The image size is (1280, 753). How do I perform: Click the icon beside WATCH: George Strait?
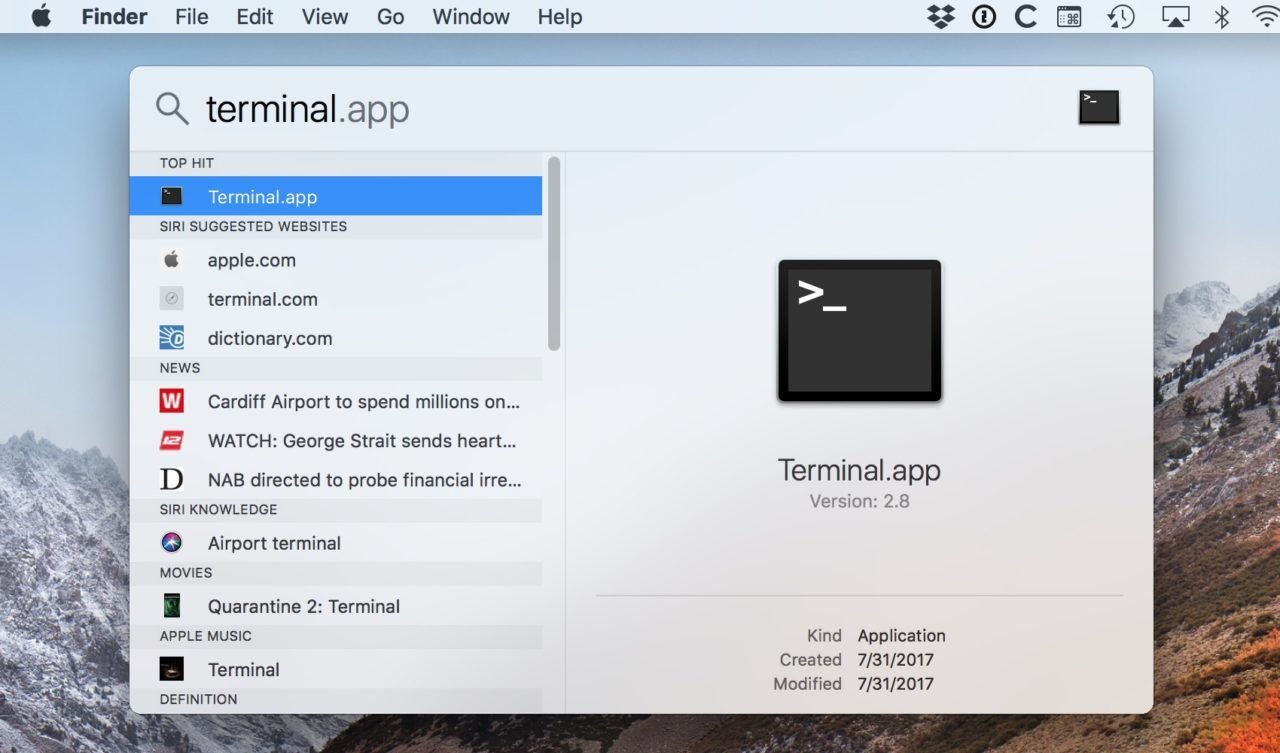pyautogui.click(x=172, y=440)
